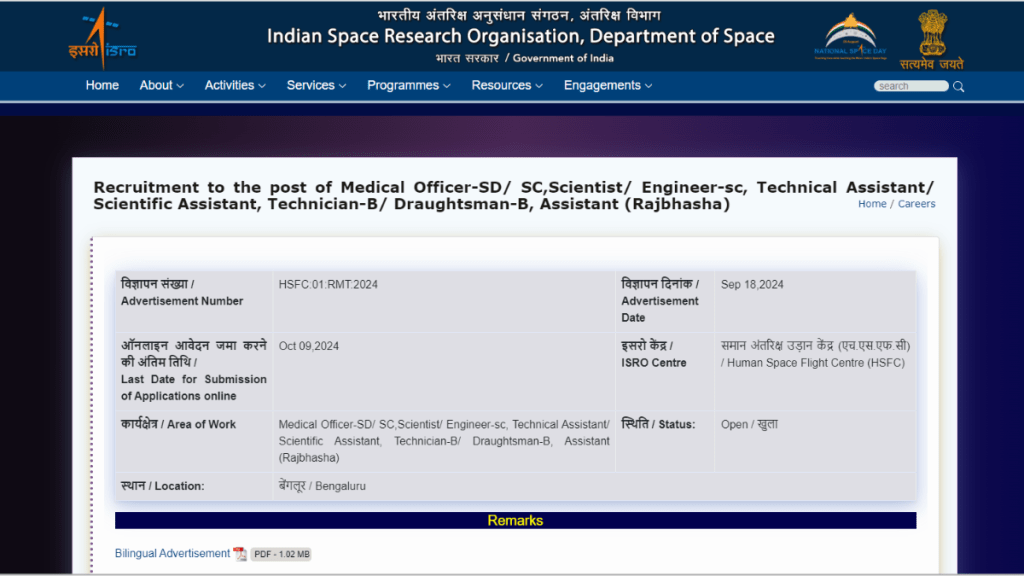This screenshot has width=1024, height=576.
Task: Click the Government of India header text
Action: 563,58
